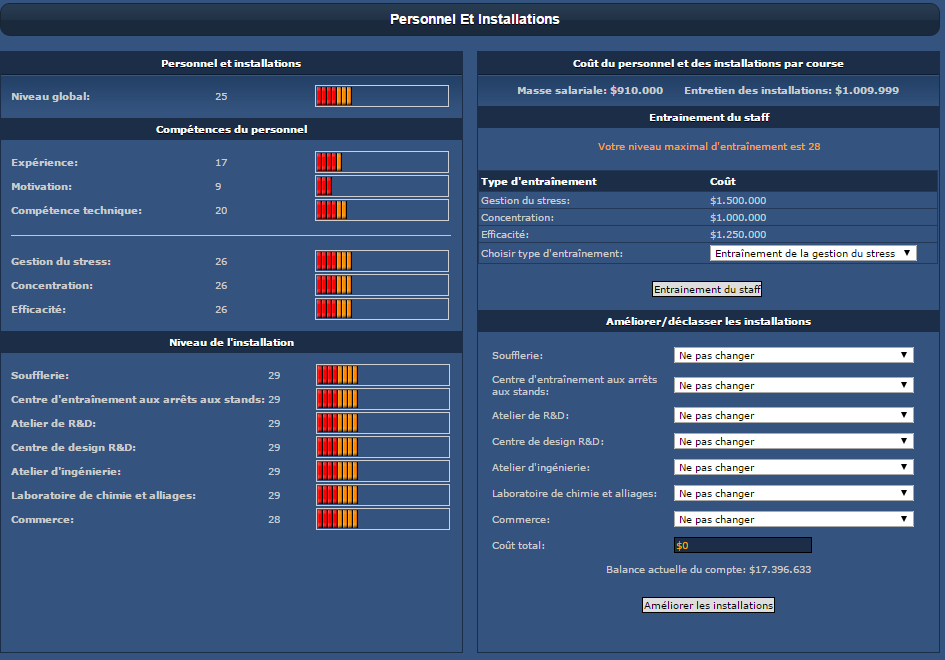Click the Centre d'entraînement aux arrêts level bar
Viewport: 945px width, 660px height.
(x=383, y=399)
